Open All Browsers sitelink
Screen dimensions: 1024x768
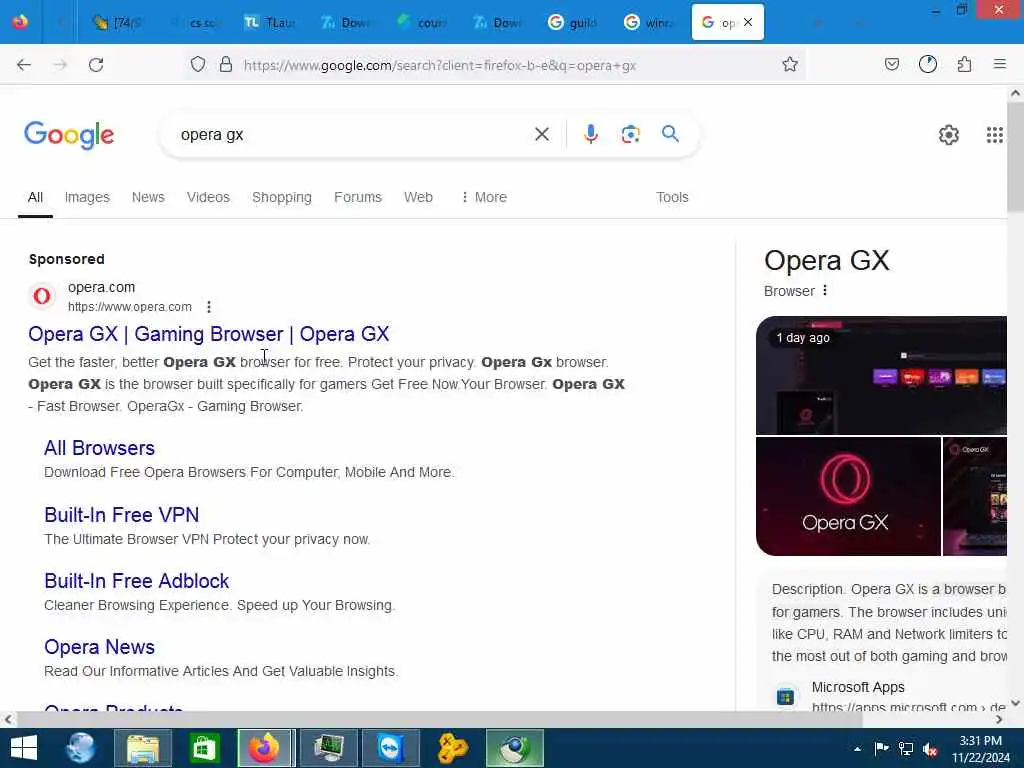pos(99,448)
